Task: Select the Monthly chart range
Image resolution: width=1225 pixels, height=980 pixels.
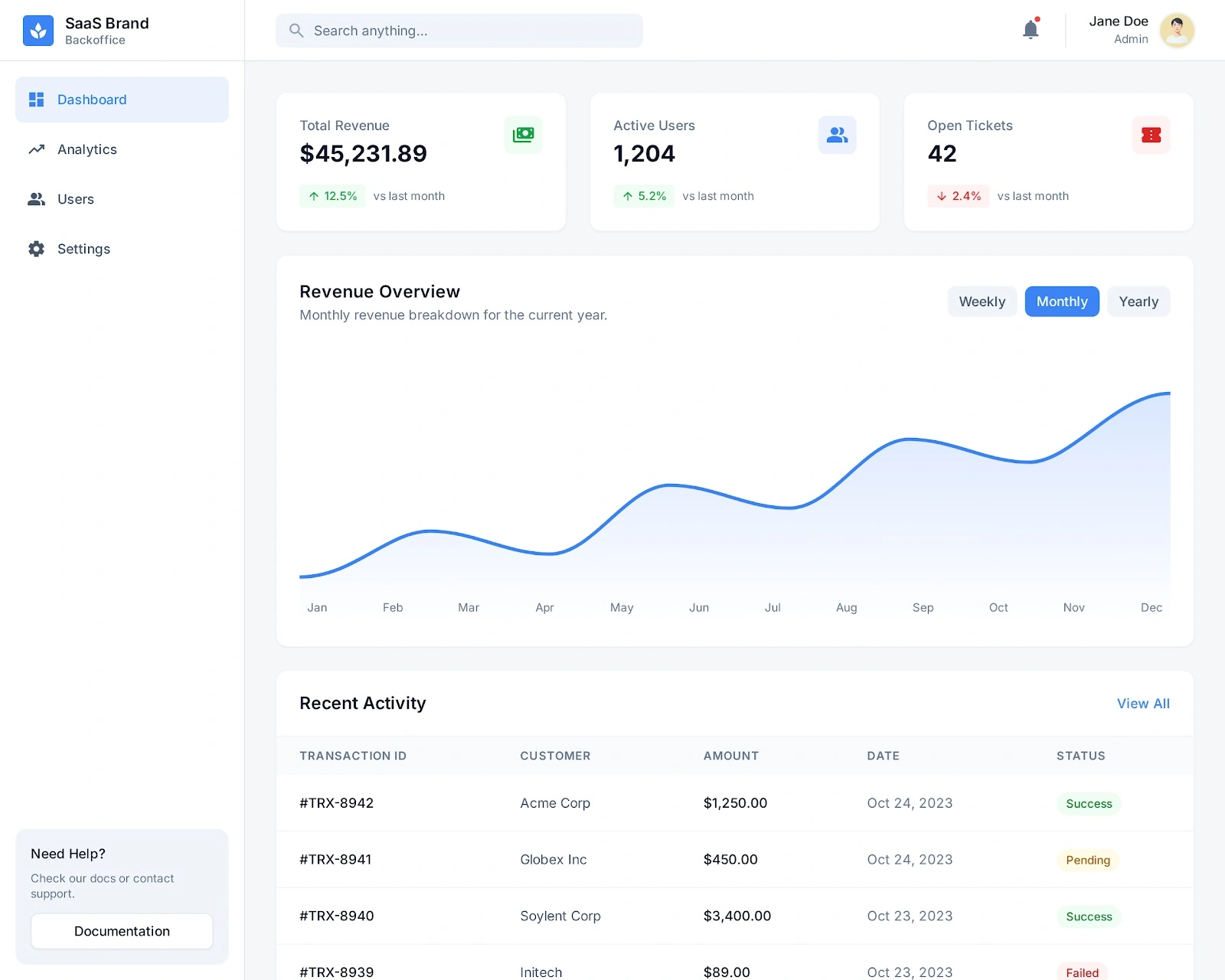Action: [1061, 302]
